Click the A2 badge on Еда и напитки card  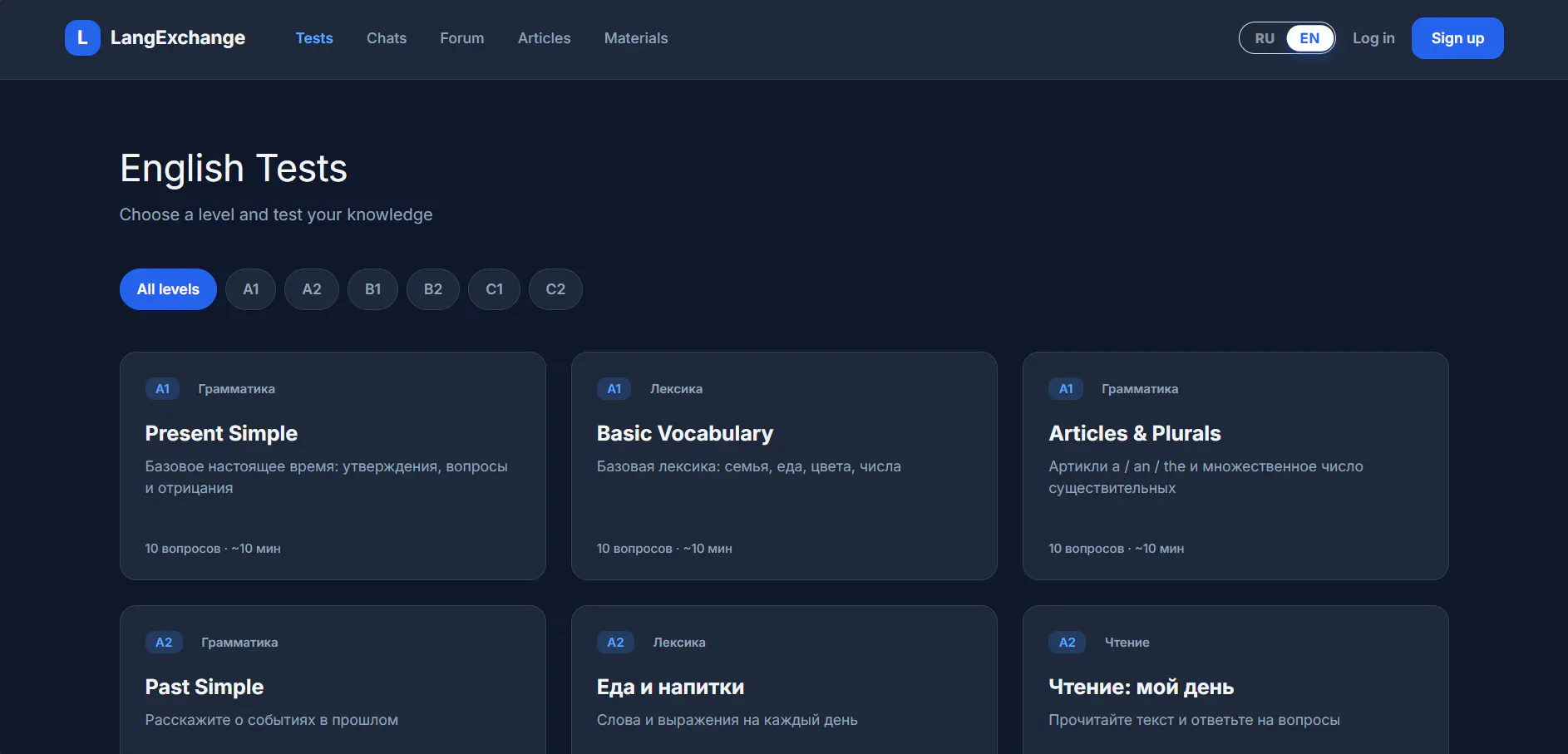coord(615,643)
